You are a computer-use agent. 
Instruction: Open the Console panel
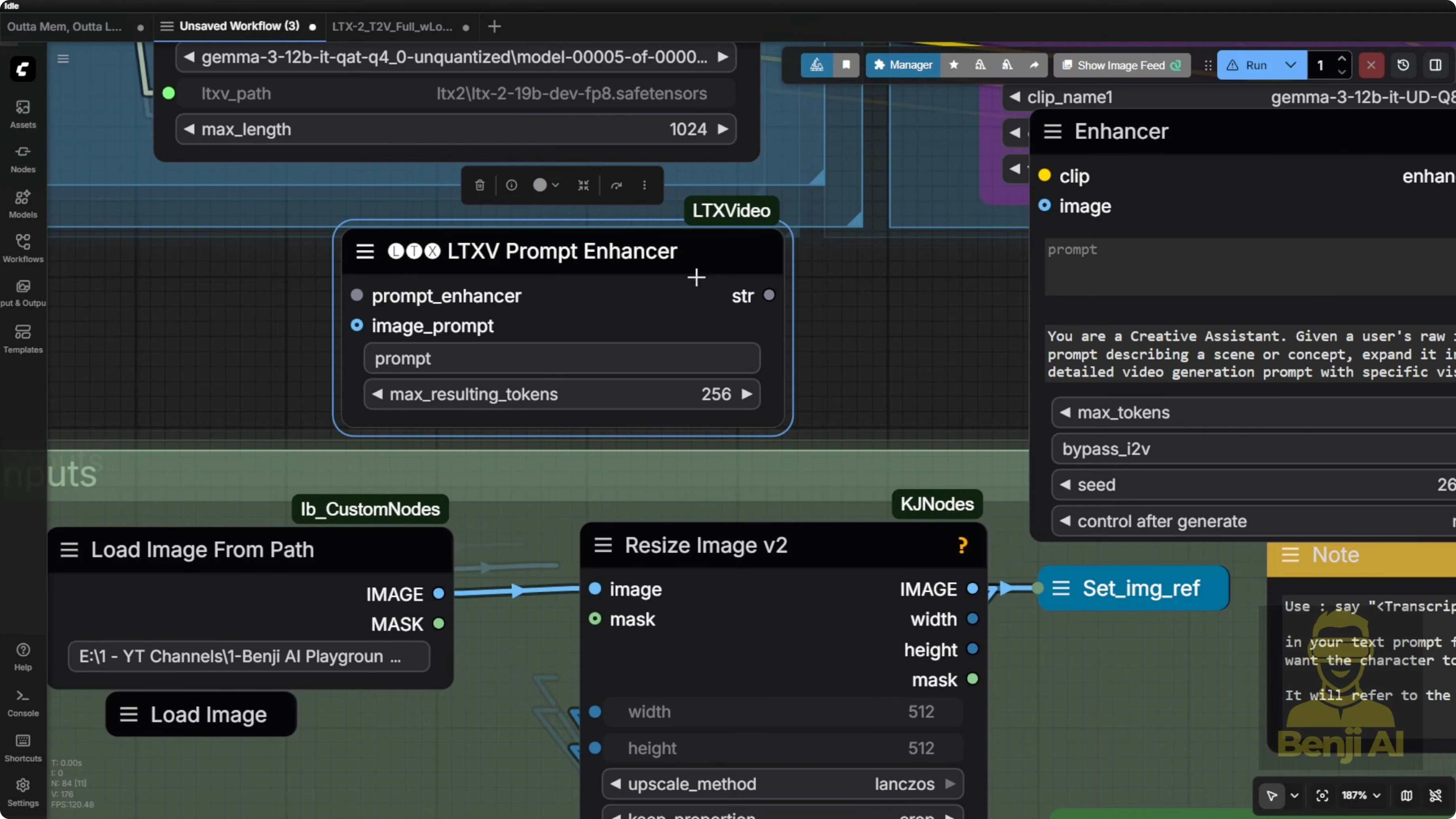tap(23, 702)
